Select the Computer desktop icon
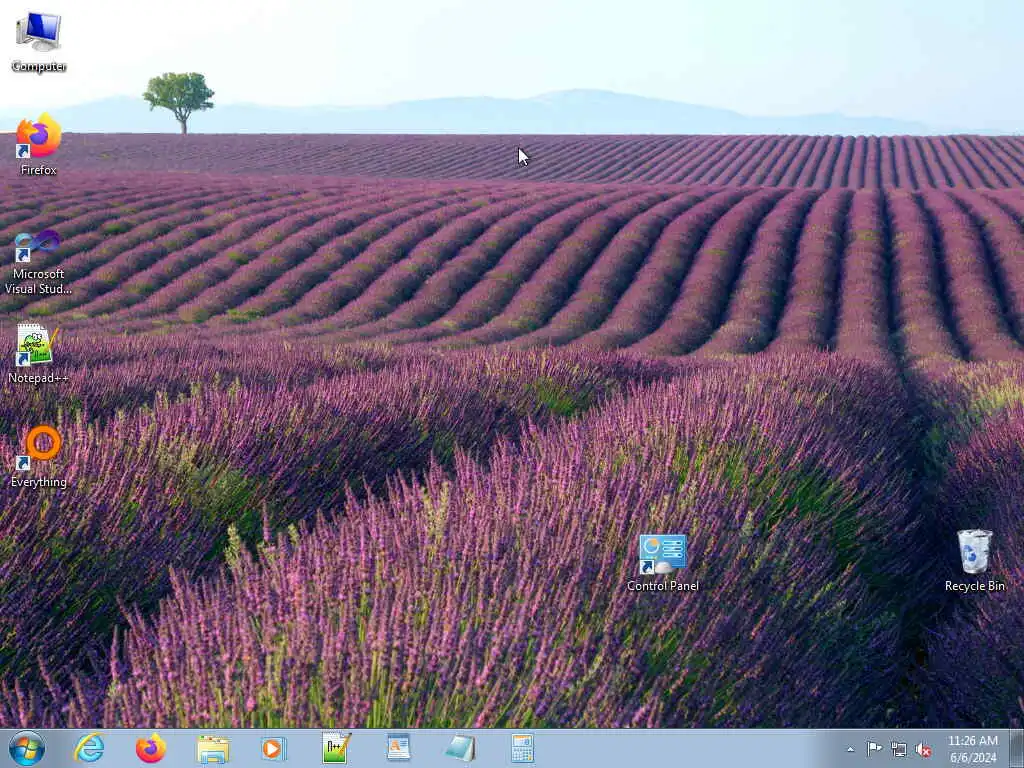Screen dimensions: 1024x768 click(x=39, y=42)
